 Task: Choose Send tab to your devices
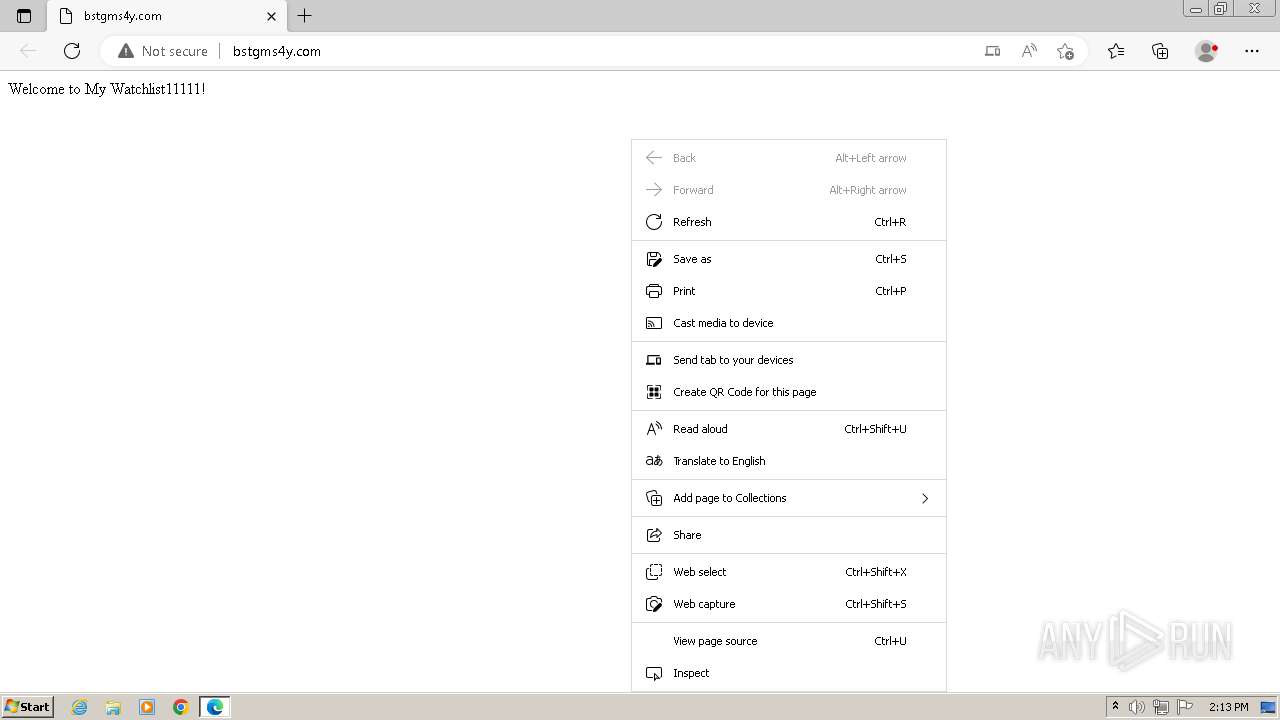(x=789, y=360)
